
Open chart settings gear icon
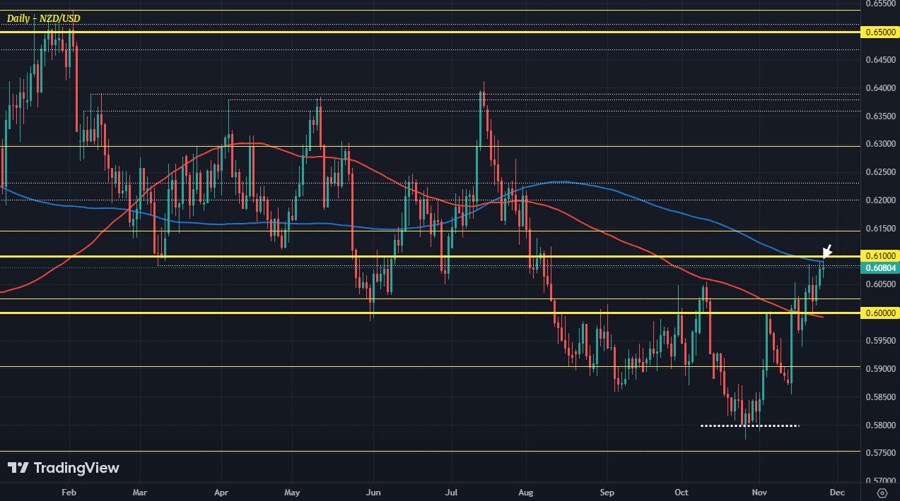pos(882,493)
